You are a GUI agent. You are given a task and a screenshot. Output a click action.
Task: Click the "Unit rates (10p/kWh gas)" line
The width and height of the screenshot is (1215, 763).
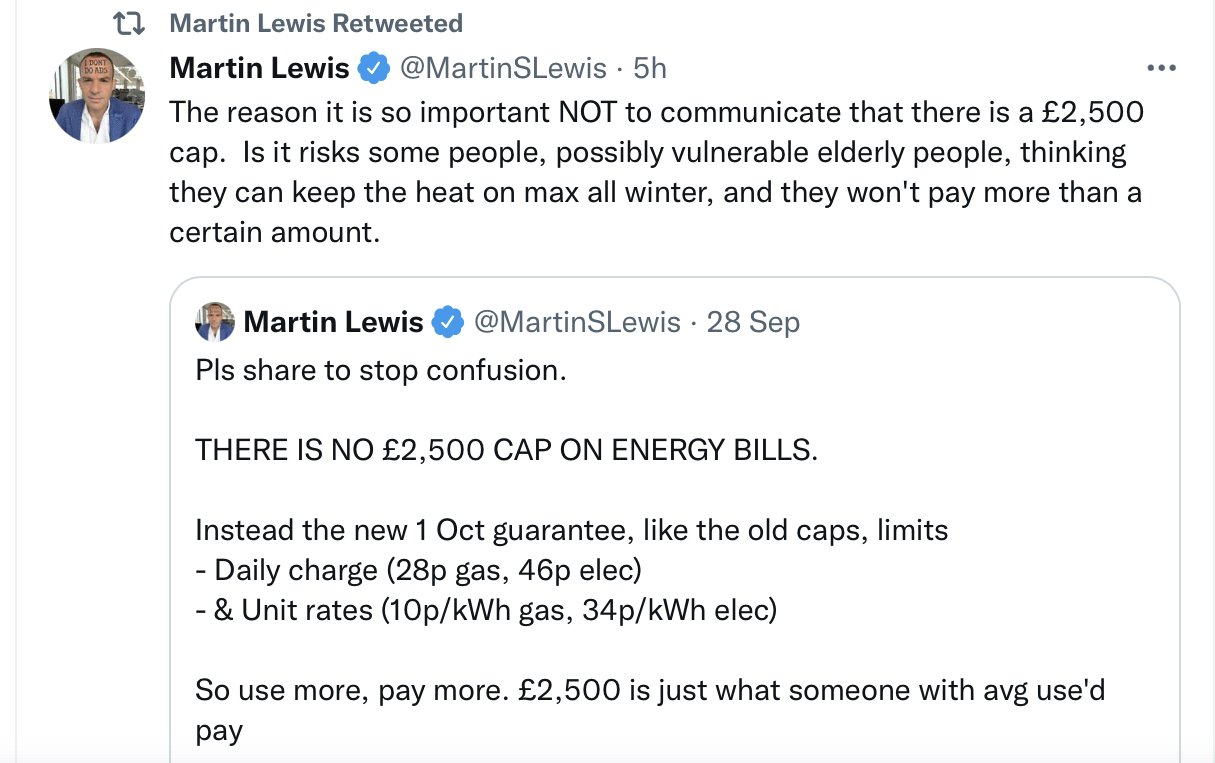485,610
